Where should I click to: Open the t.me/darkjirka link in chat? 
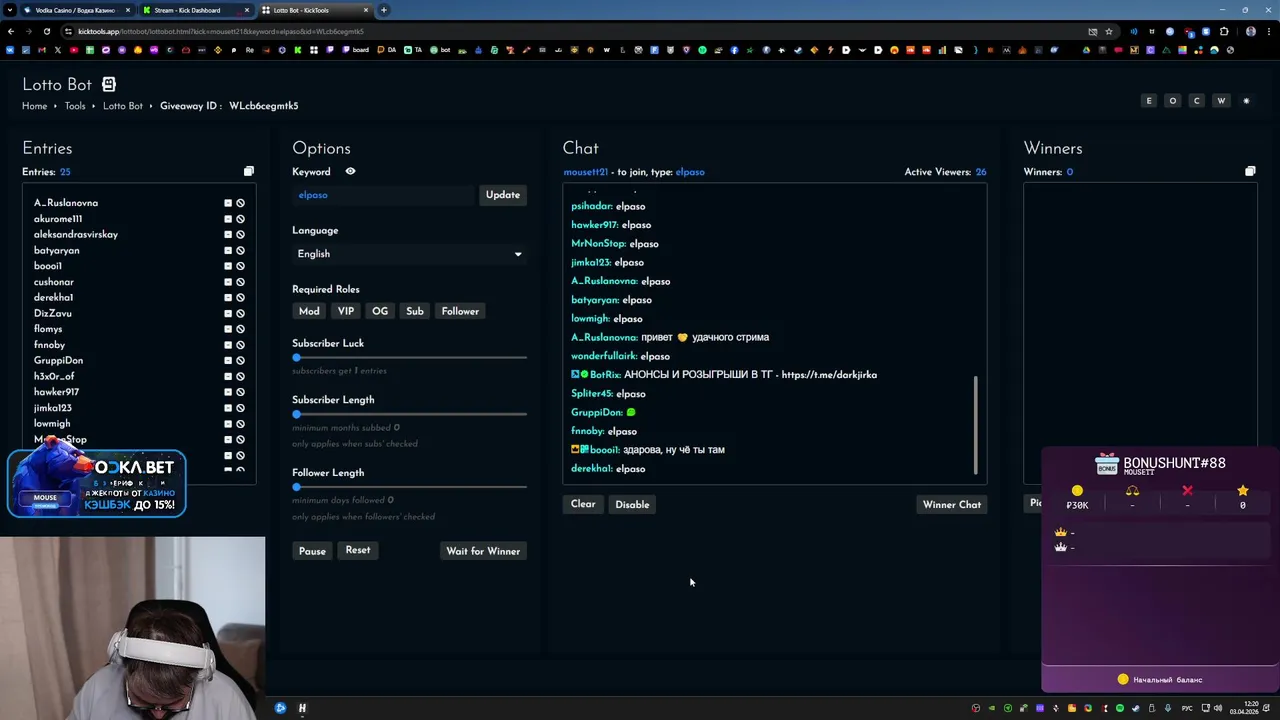tap(829, 375)
